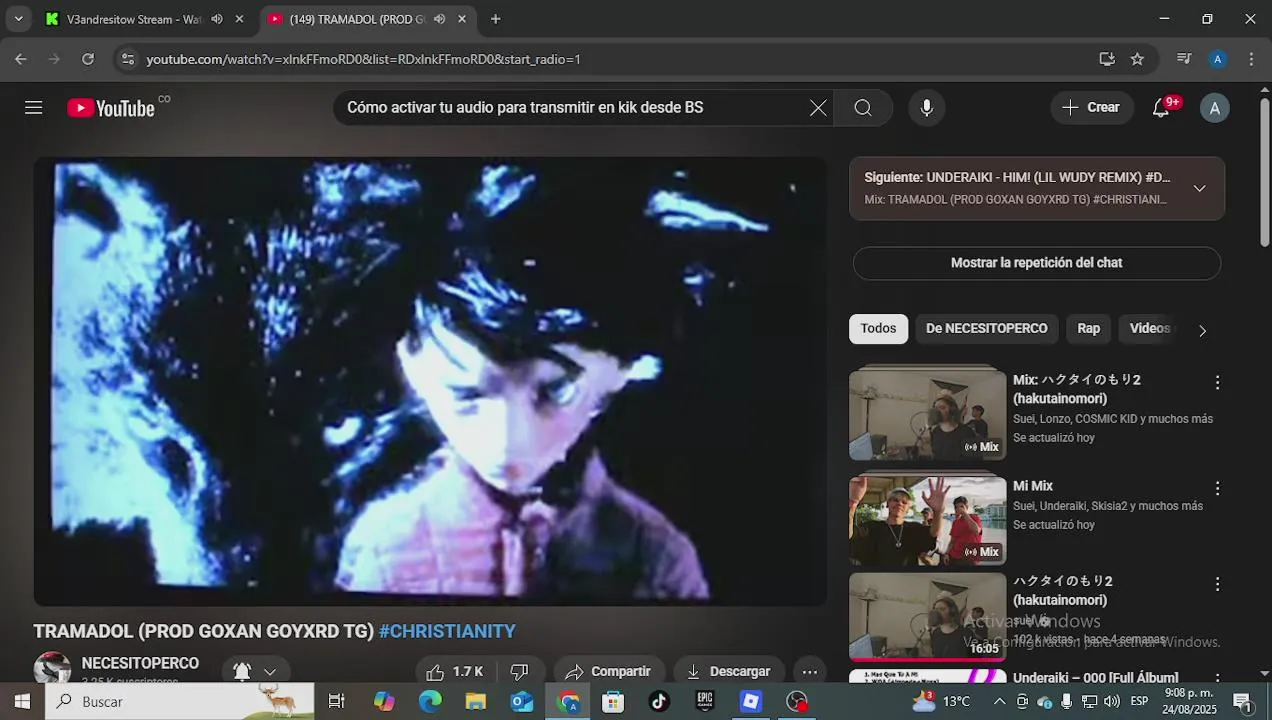Open the 13°C weather widget

pyautogui.click(x=942, y=701)
